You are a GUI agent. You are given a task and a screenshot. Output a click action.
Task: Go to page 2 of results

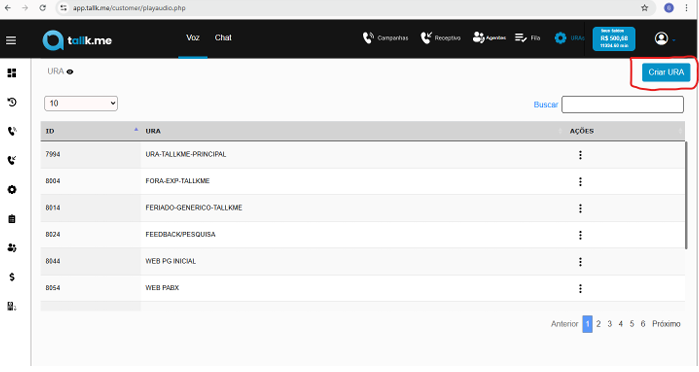coord(598,324)
